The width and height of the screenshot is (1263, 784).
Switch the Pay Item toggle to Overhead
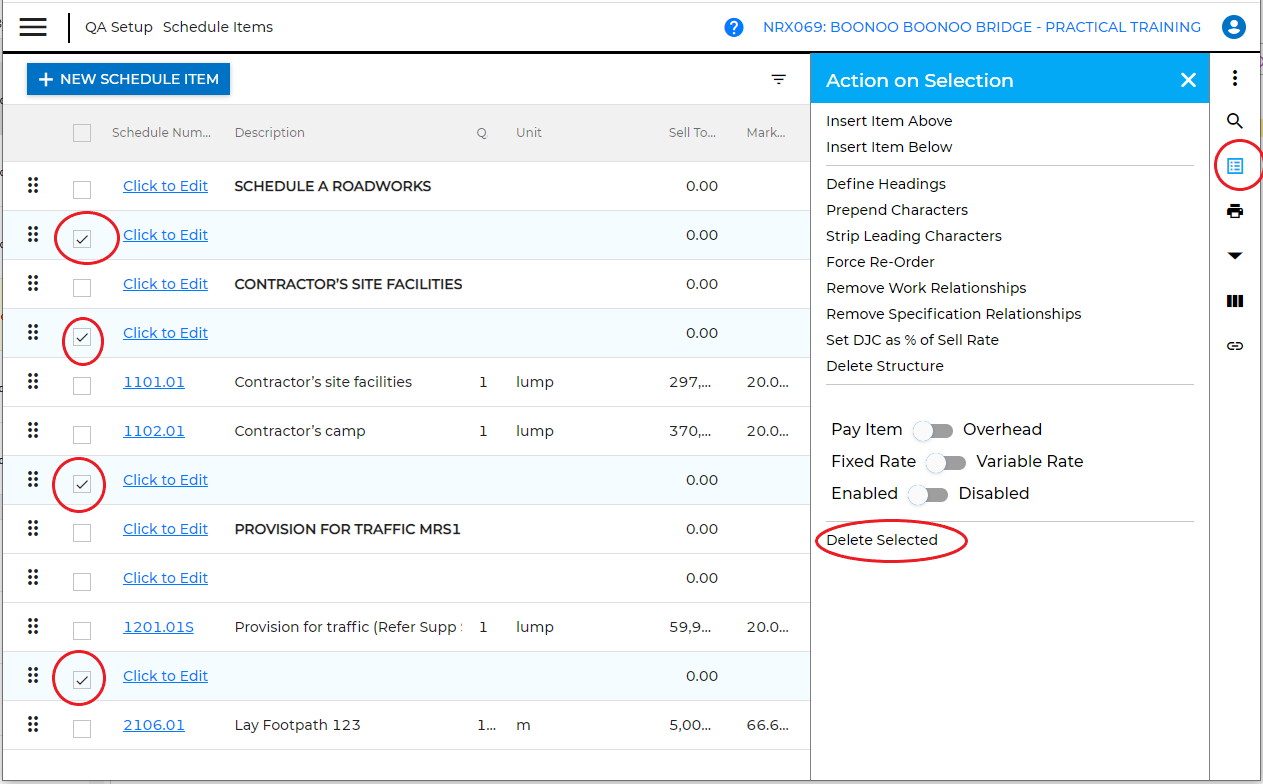pyautogui.click(x=932, y=430)
